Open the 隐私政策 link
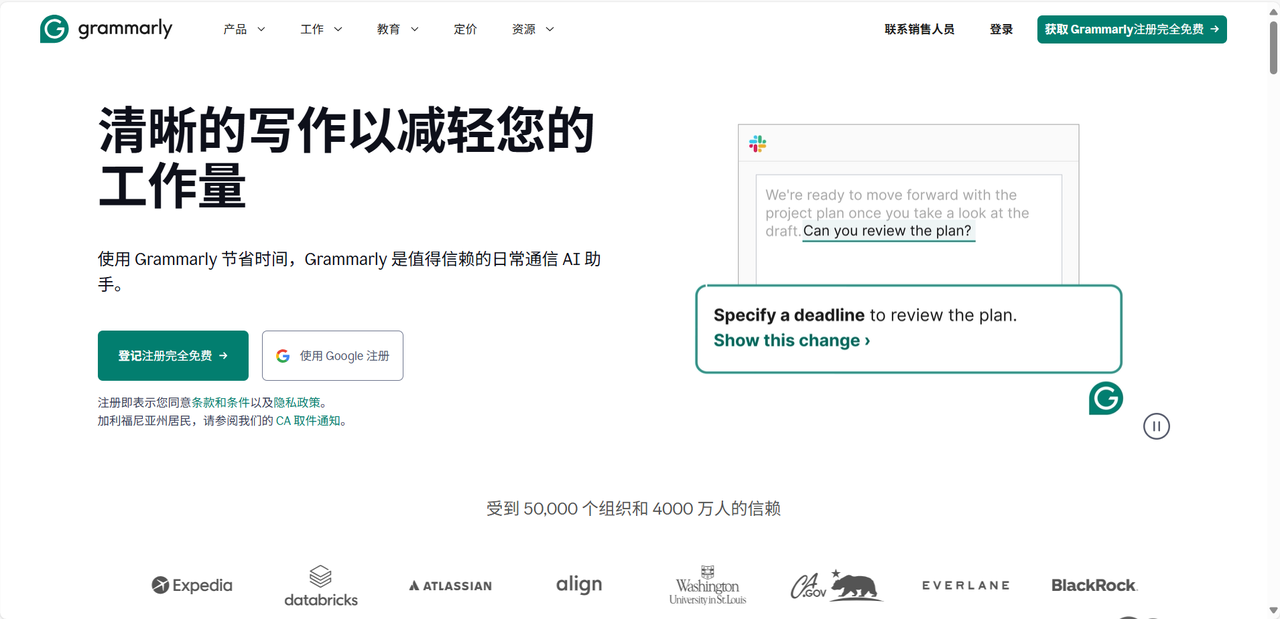Screen dimensions: 1280x619 click(297, 402)
